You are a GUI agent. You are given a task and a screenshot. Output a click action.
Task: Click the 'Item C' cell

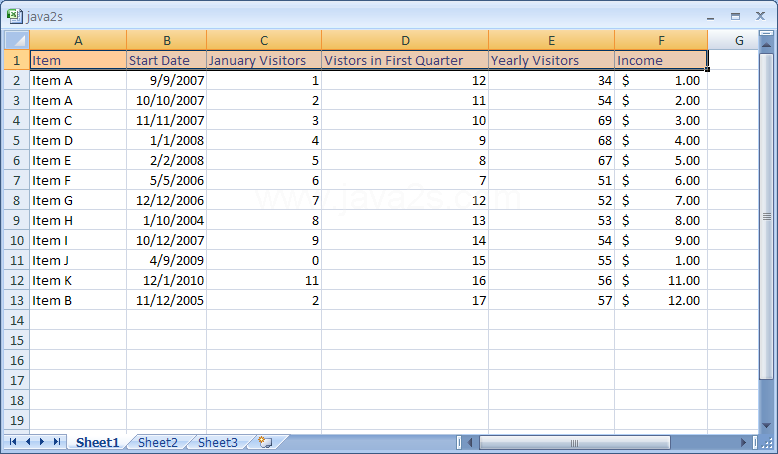(78, 121)
